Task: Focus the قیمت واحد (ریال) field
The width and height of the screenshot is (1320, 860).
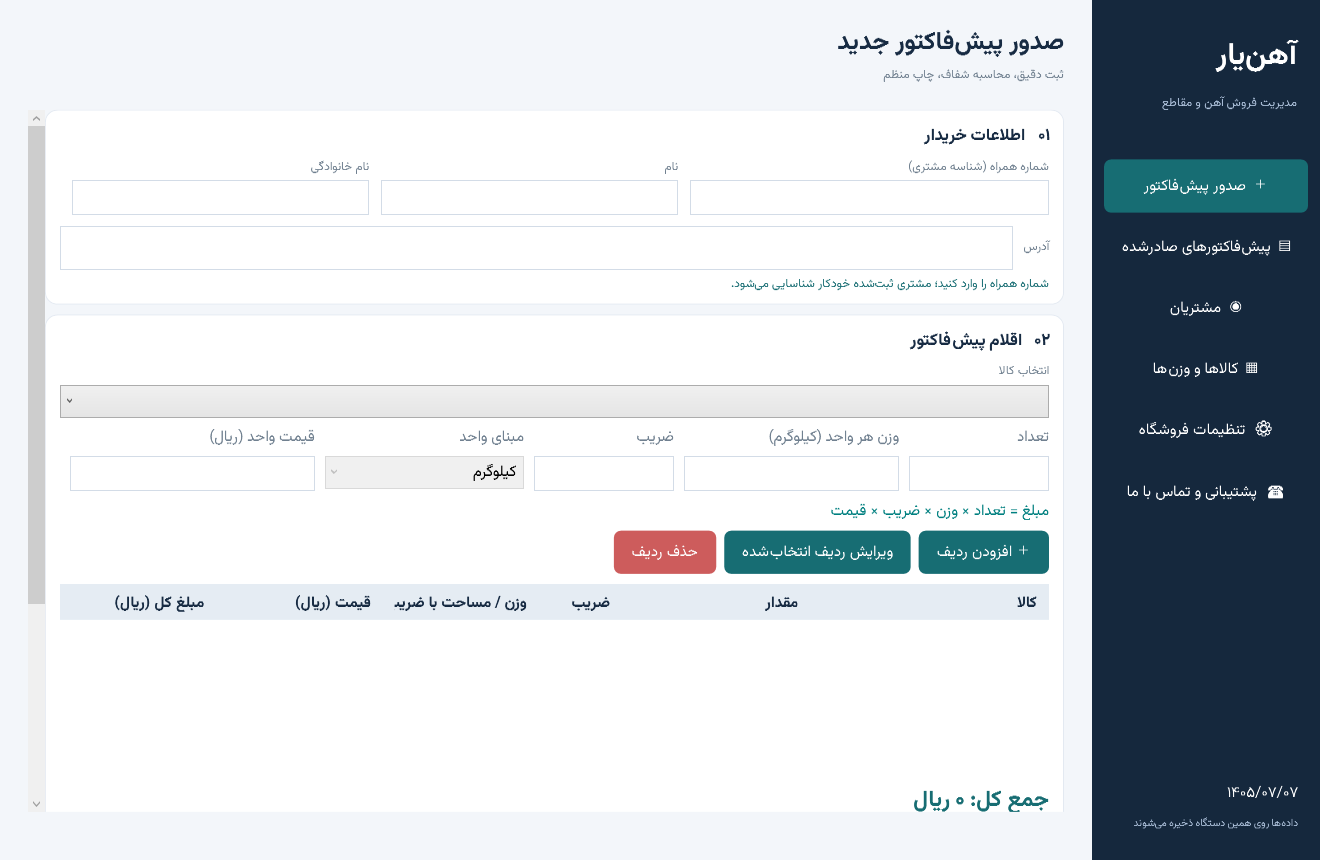Action: [x=192, y=474]
